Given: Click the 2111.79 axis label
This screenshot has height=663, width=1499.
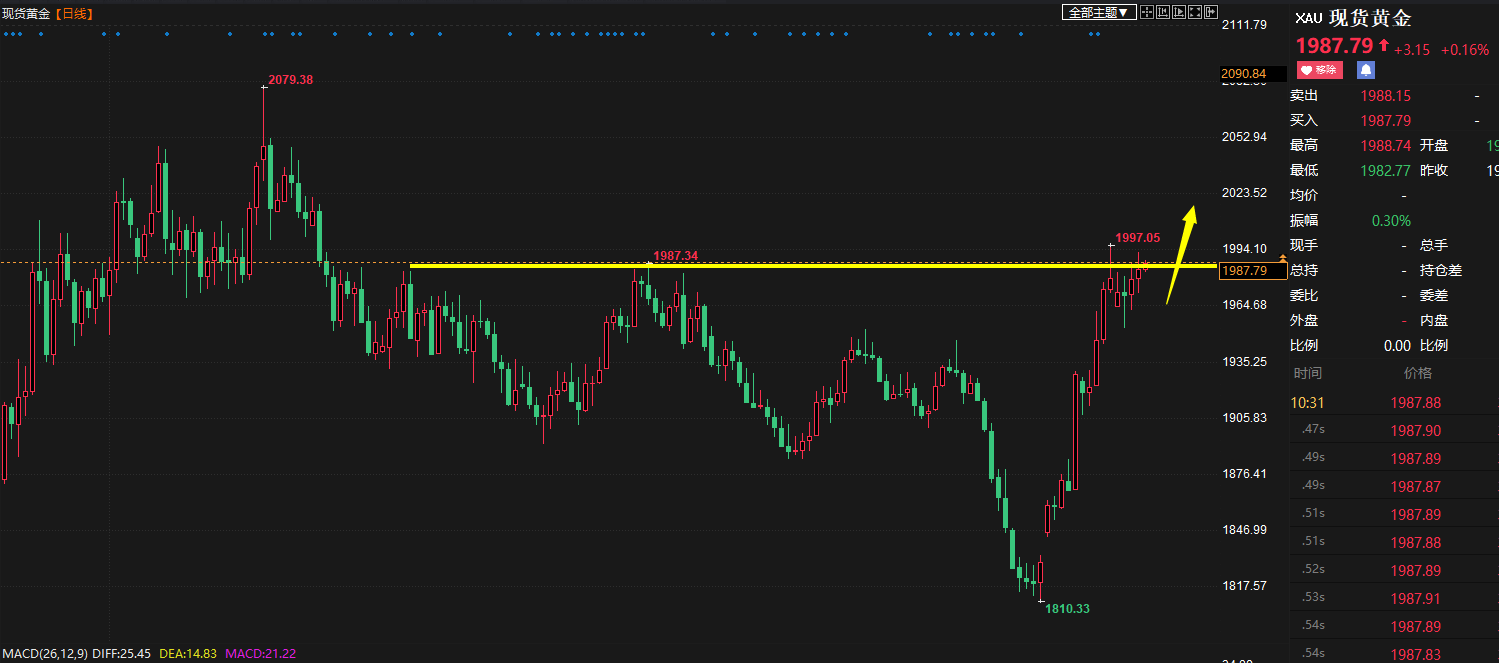Looking at the screenshot, I should [1245, 24].
